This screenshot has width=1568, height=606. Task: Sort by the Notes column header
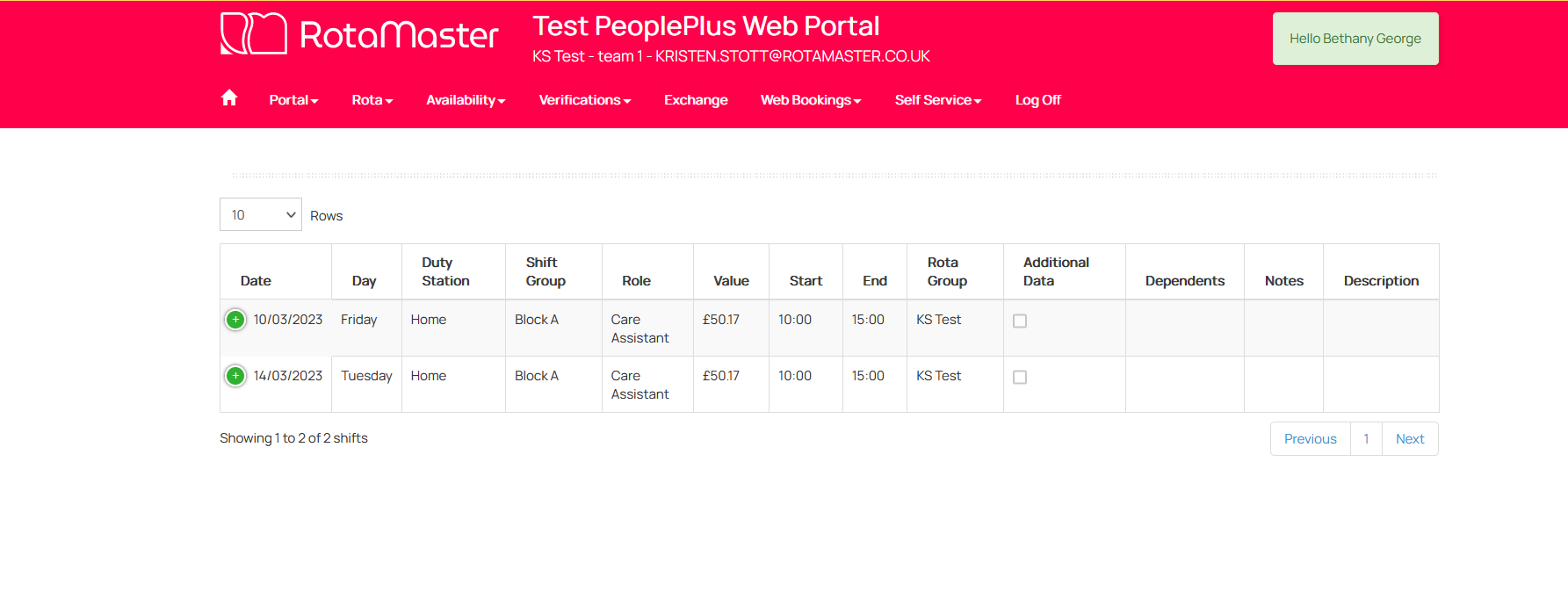pos(1283,272)
